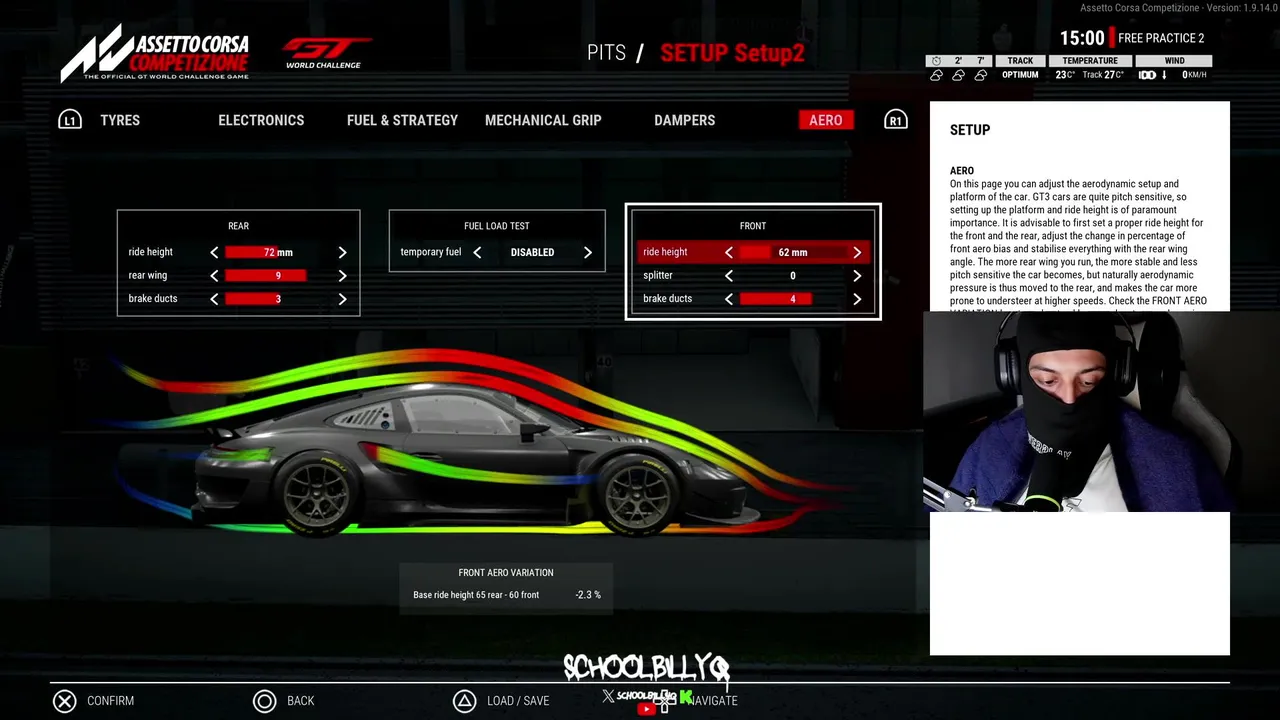Open the Fuel & Strategy tab
This screenshot has width=1280, height=720.
tap(402, 120)
